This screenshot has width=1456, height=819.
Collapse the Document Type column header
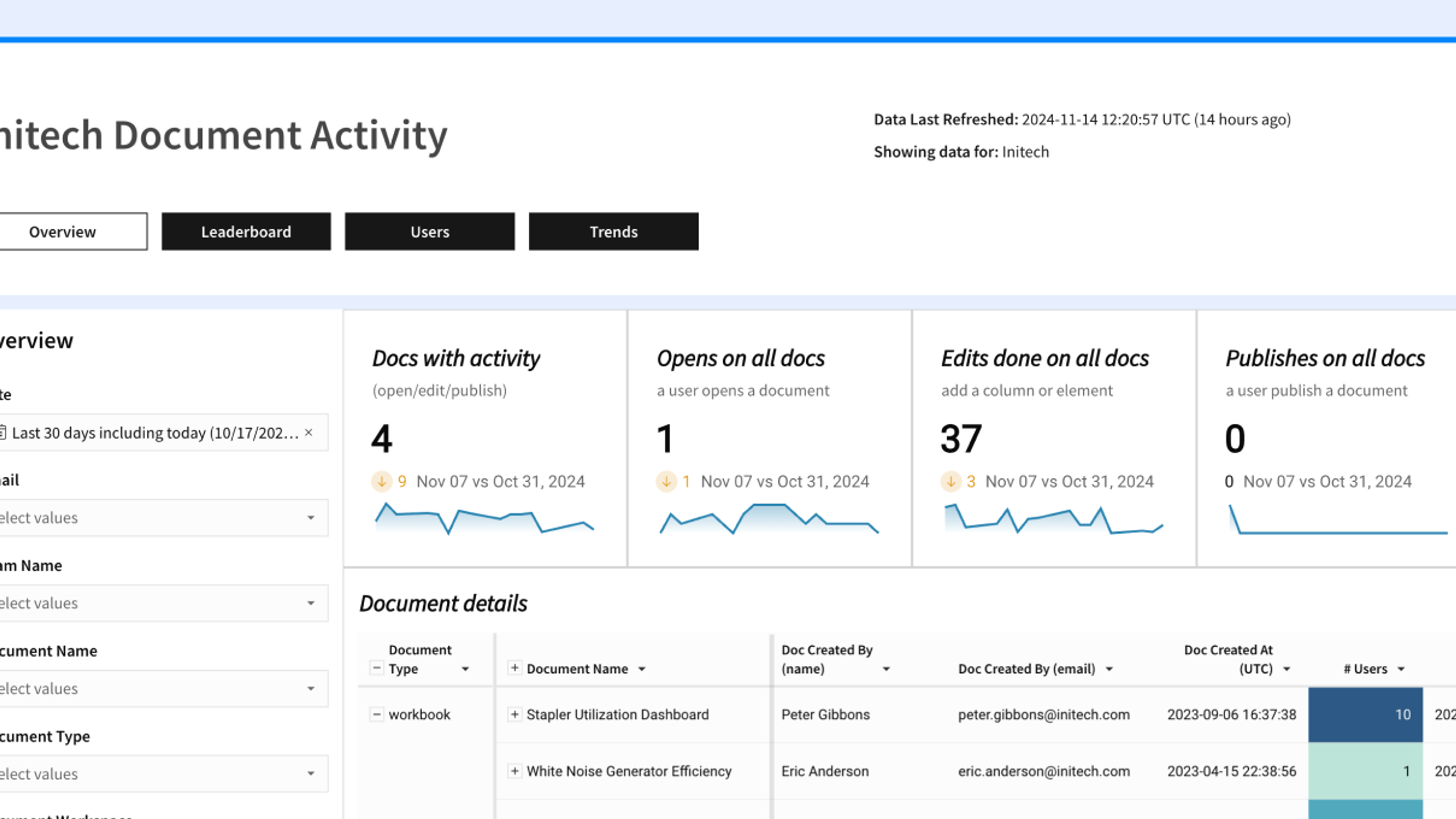pyautogui.click(x=377, y=668)
